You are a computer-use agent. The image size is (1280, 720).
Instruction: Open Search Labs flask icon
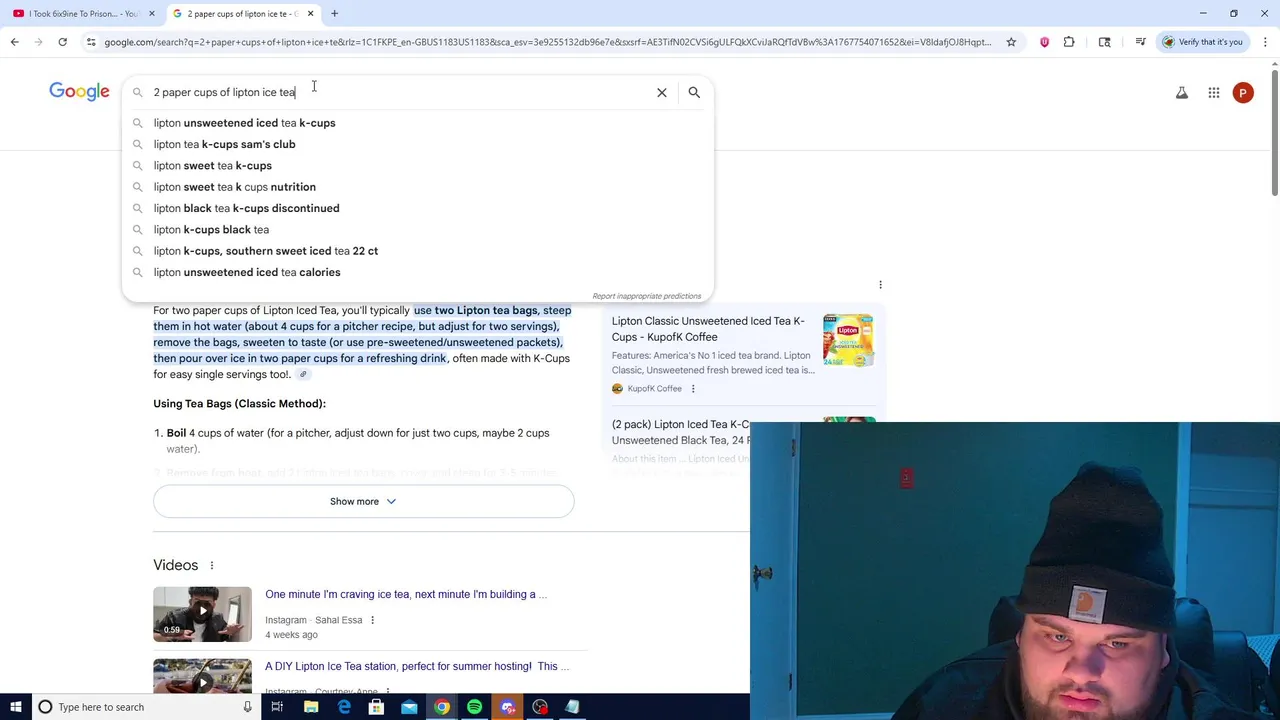1181,93
